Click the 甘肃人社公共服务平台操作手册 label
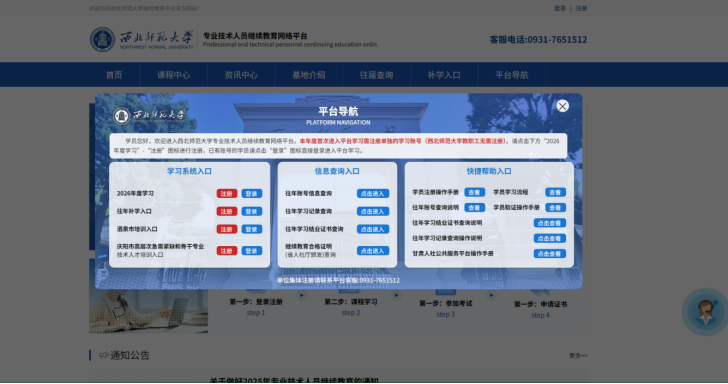This screenshot has height=384, width=728. pos(453,254)
